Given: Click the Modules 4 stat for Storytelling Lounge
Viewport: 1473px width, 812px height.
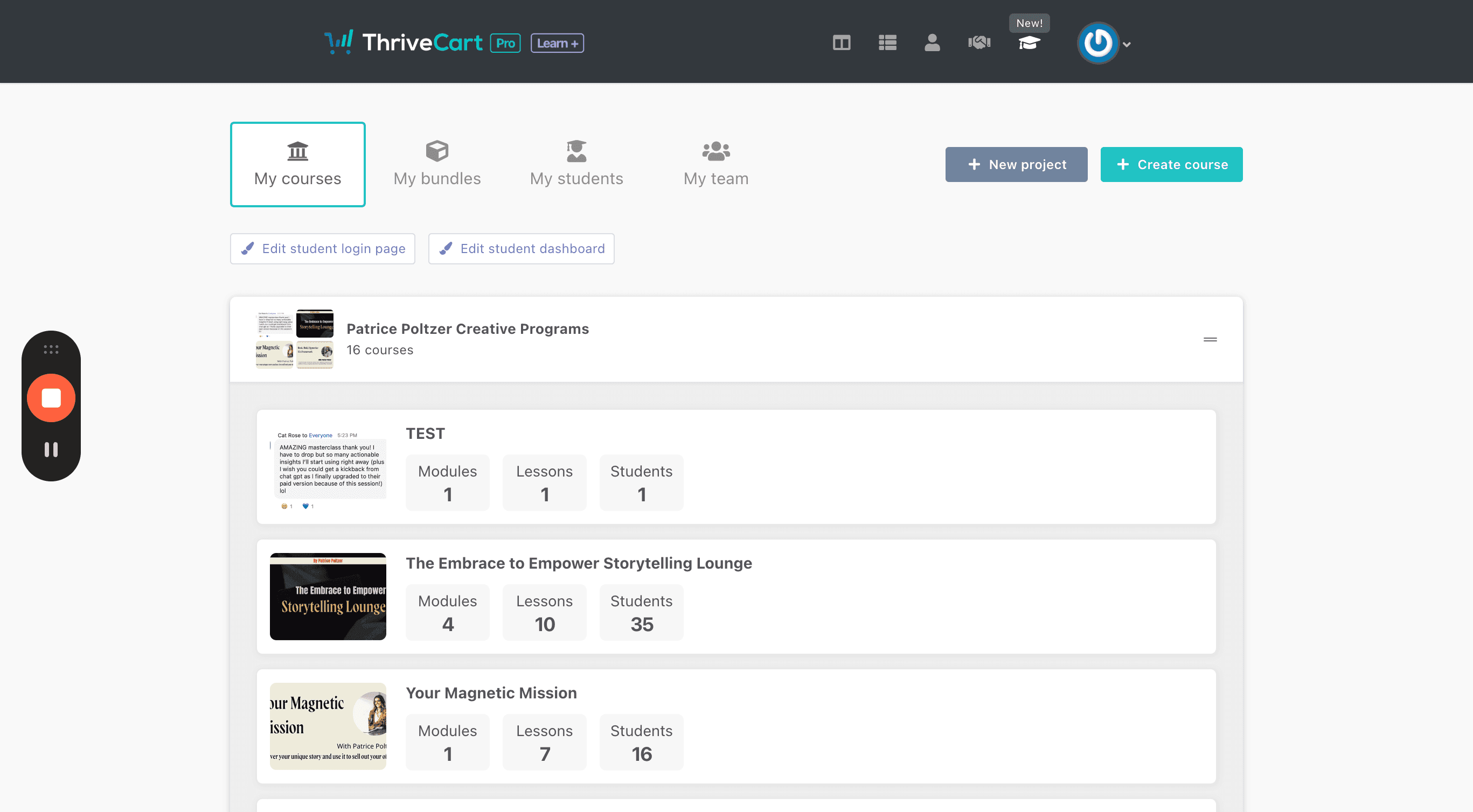Looking at the screenshot, I should (447, 613).
